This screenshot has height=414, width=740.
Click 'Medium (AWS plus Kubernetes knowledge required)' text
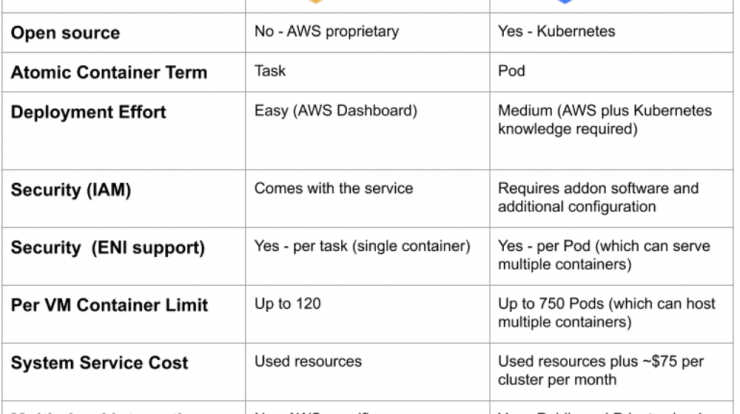point(605,119)
